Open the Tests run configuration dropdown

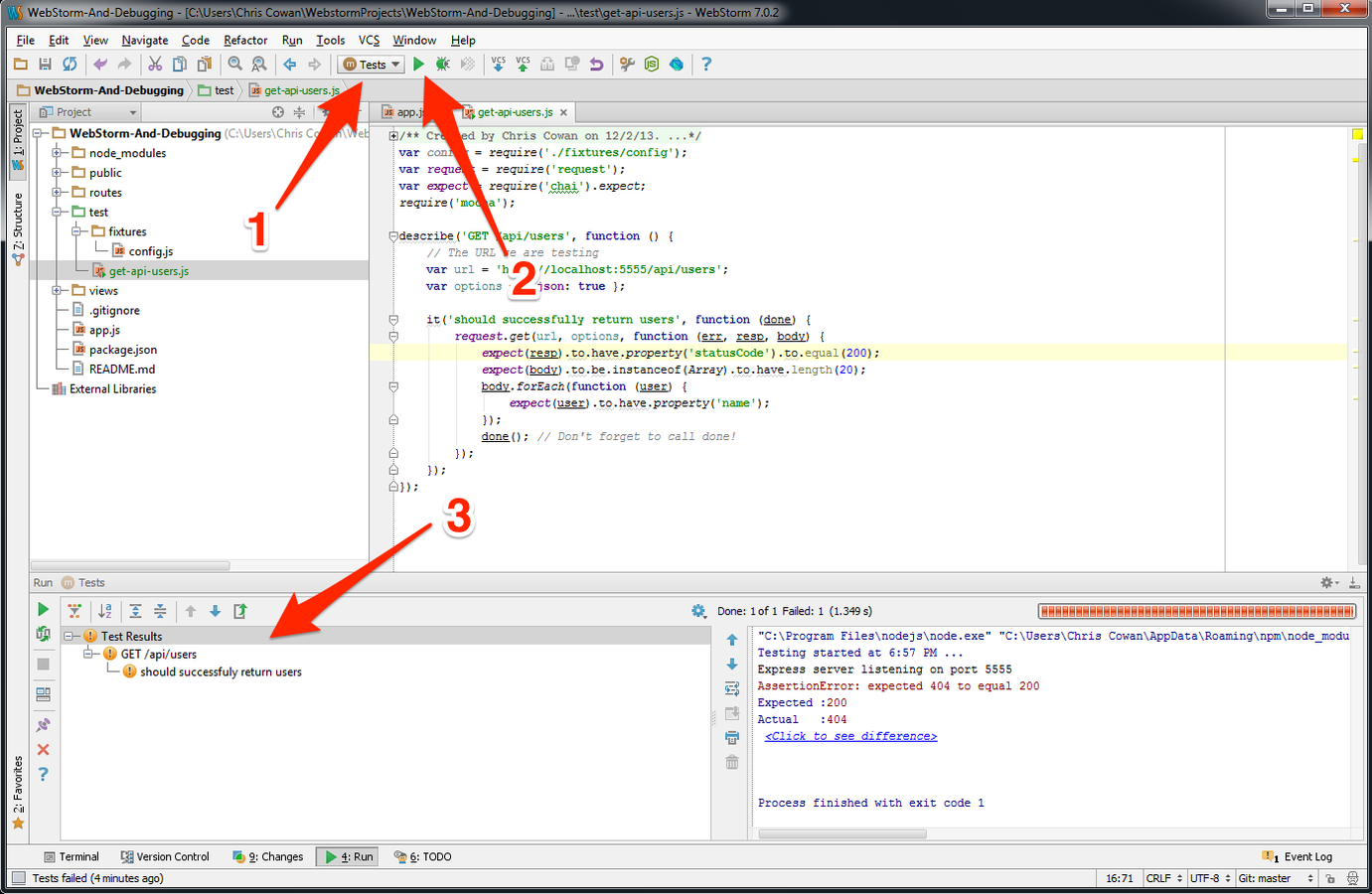[372, 65]
